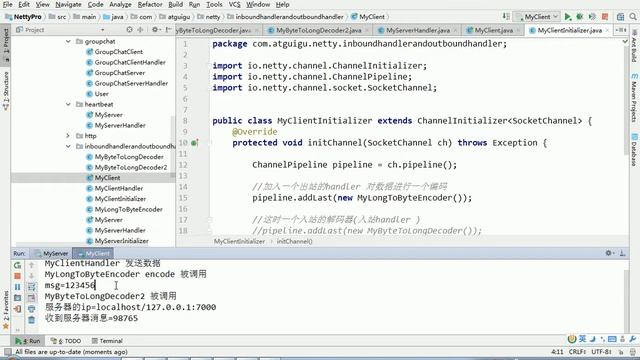The image size is (640, 360).
Task: Open Maven Projects side panel
Action: click(634, 97)
